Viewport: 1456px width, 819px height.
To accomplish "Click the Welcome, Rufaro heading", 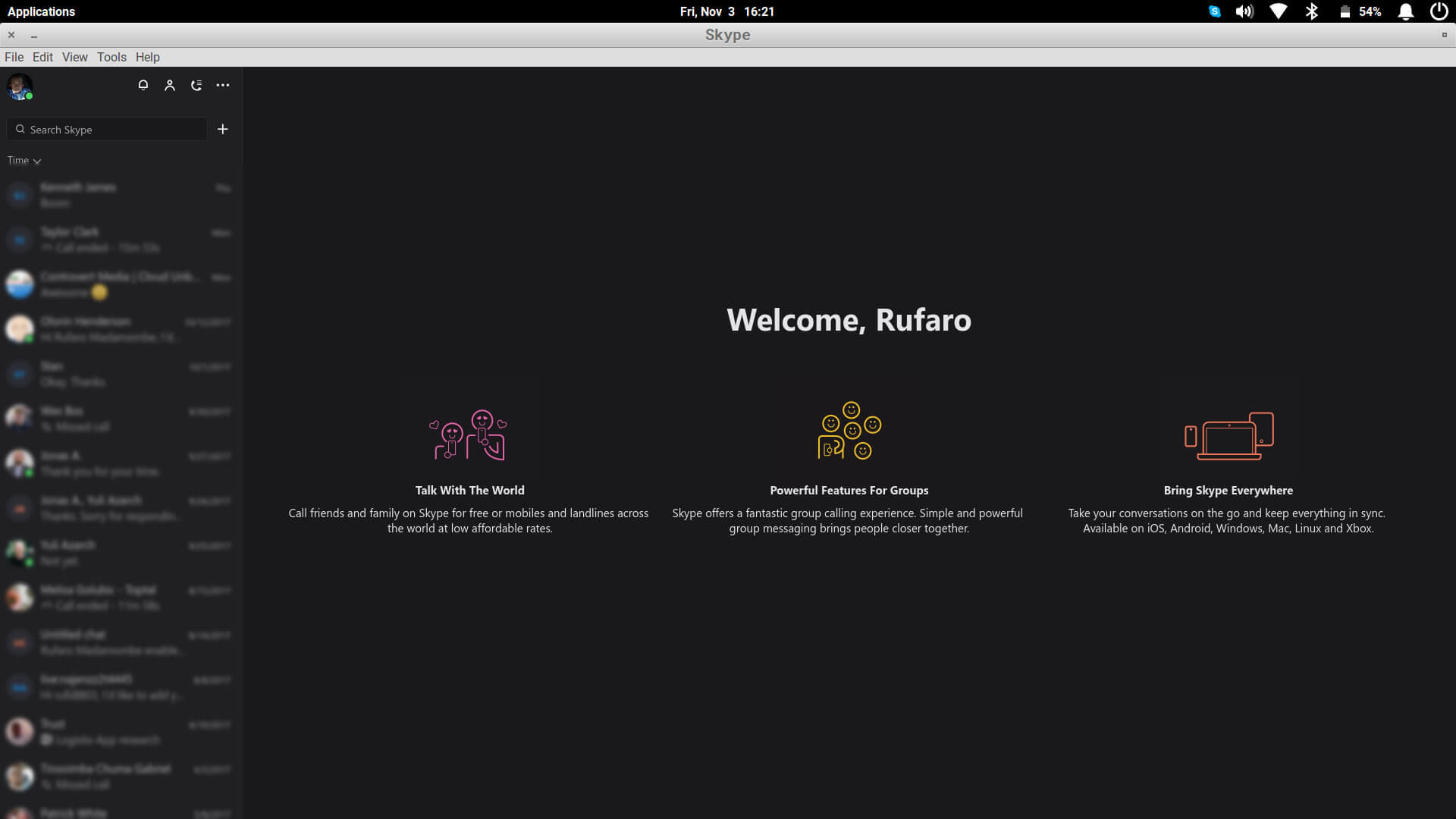I will pos(849,319).
